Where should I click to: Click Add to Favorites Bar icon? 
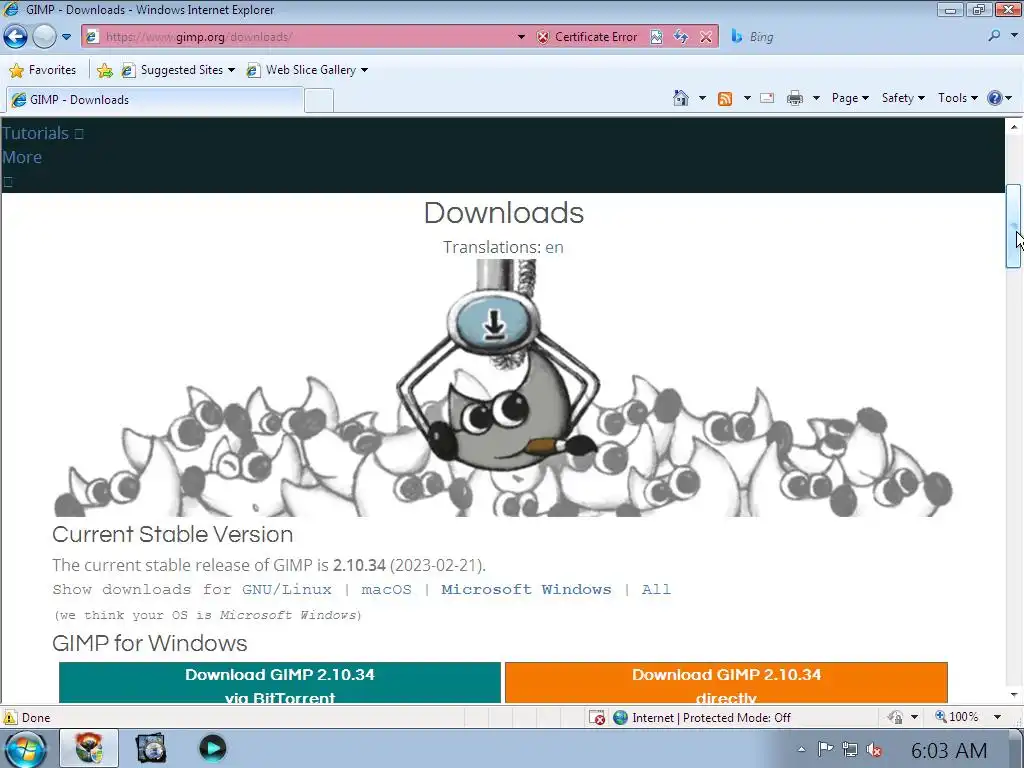[104, 70]
